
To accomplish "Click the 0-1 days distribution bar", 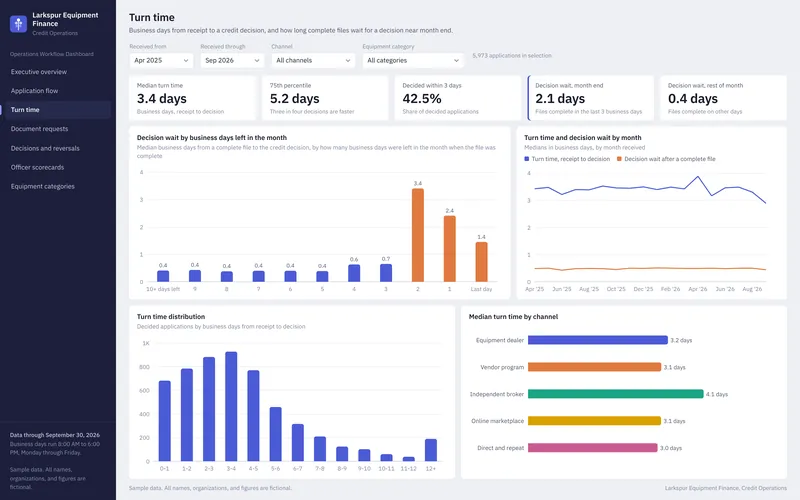I will click(x=164, y=421).
